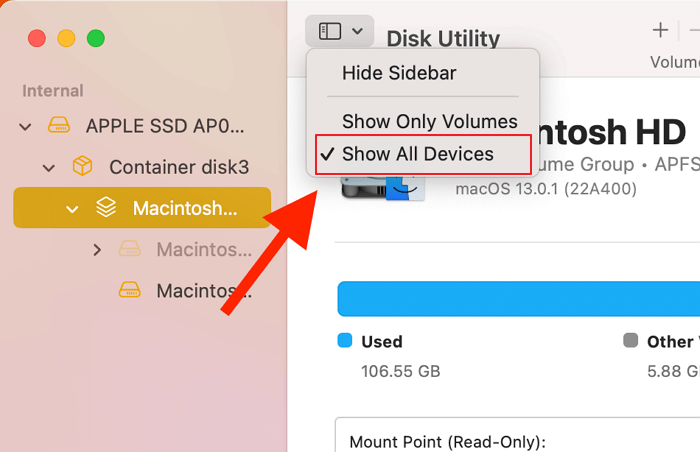Expand the greyed Macintosh sub-volume
This screenshot has height=452, width=700.
pyautogui.click(x=97, y=249)
